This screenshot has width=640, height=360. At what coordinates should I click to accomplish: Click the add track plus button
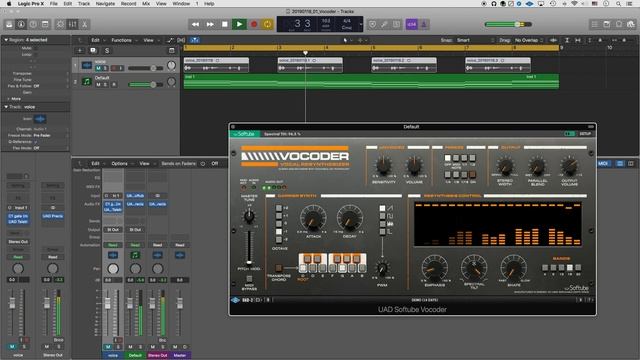point(80,51)
